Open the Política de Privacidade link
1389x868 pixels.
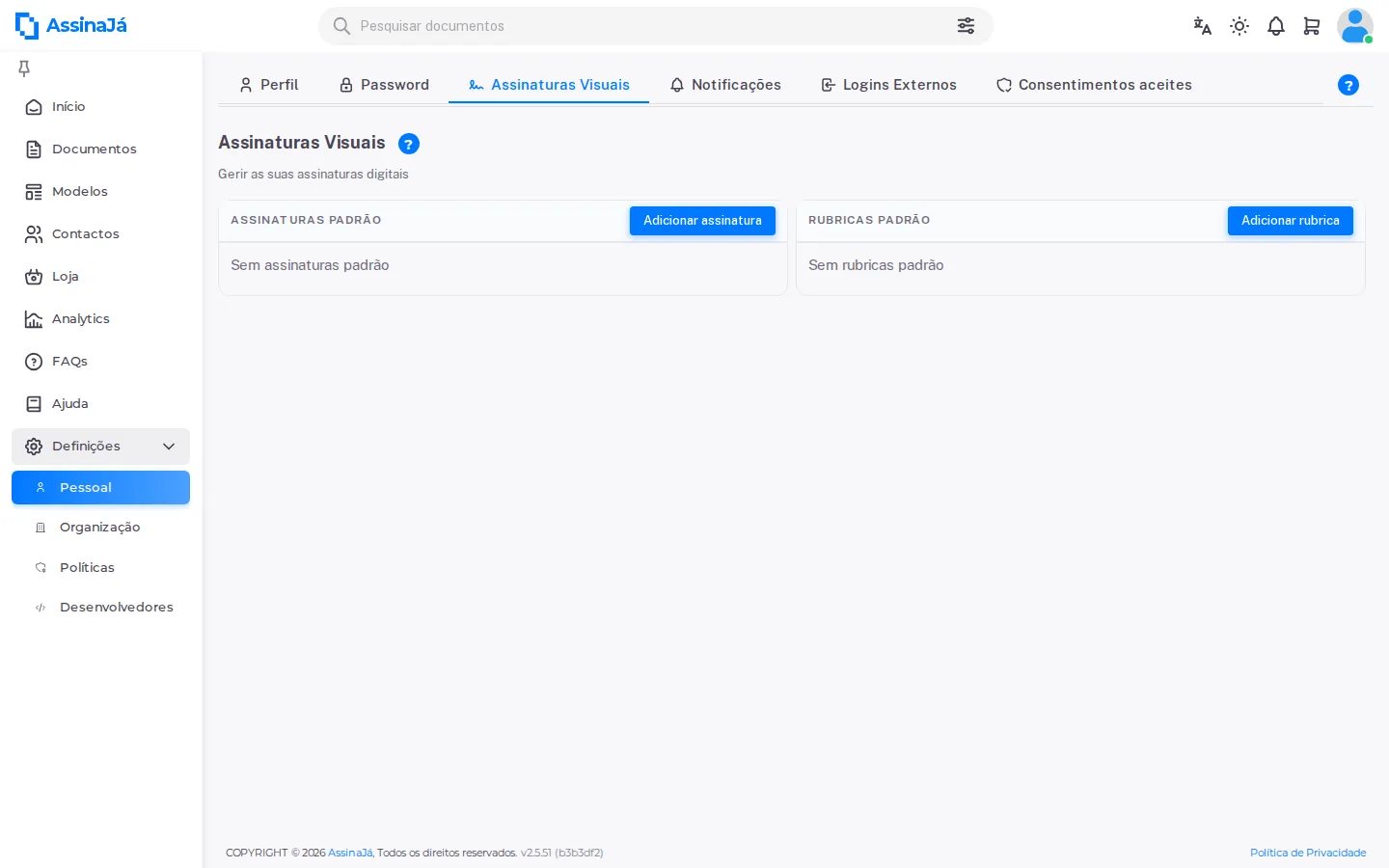1308,853
